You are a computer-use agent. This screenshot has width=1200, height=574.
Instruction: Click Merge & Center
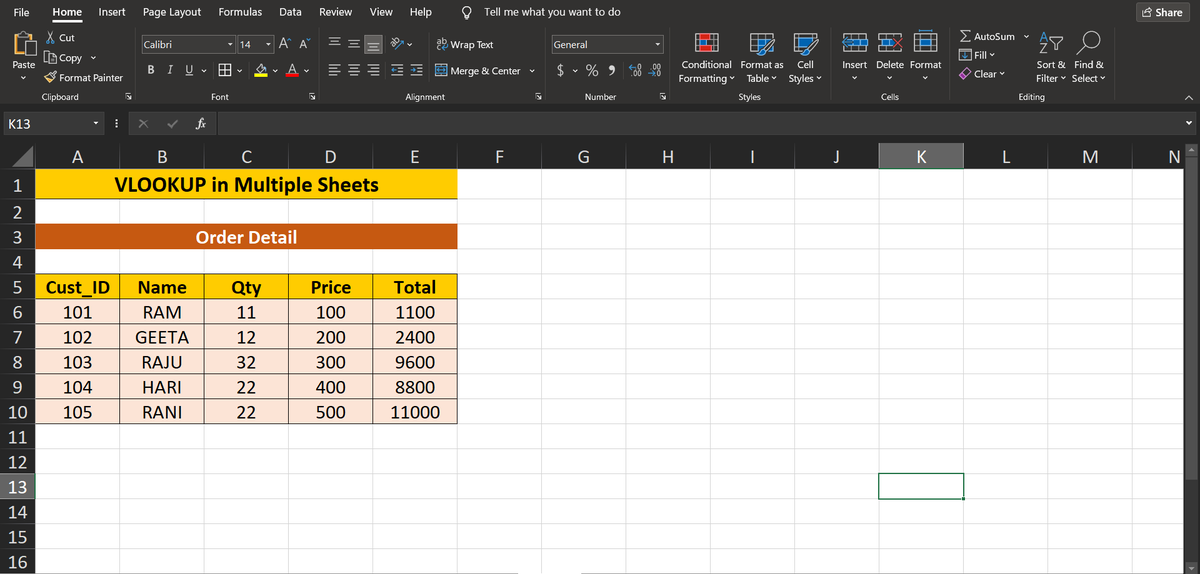pos(478,71)
